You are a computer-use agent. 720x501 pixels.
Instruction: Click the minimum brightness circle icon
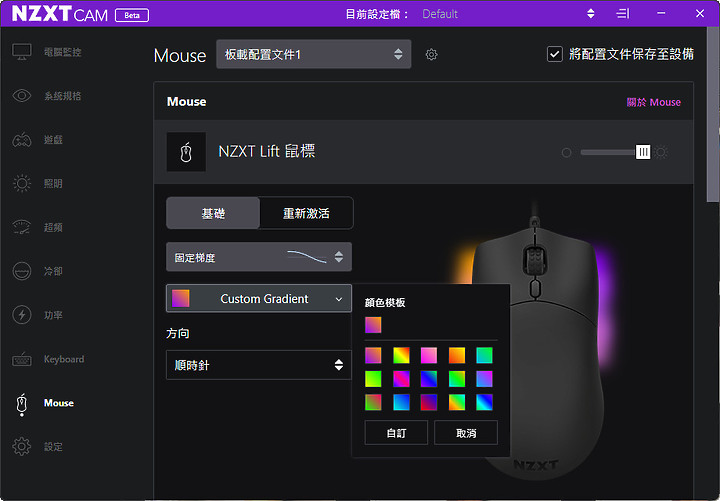tap(567, 152)
